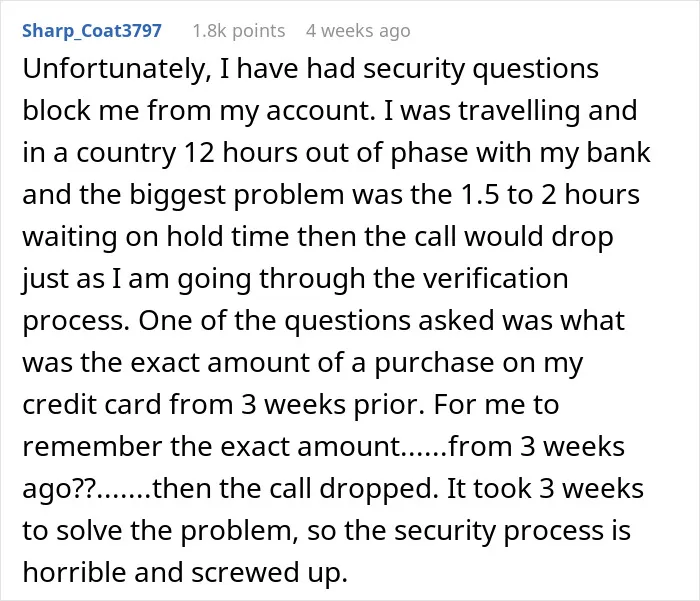Click the 1.8k points score
This screenshot has width=700, height=601.
point(239,31)
